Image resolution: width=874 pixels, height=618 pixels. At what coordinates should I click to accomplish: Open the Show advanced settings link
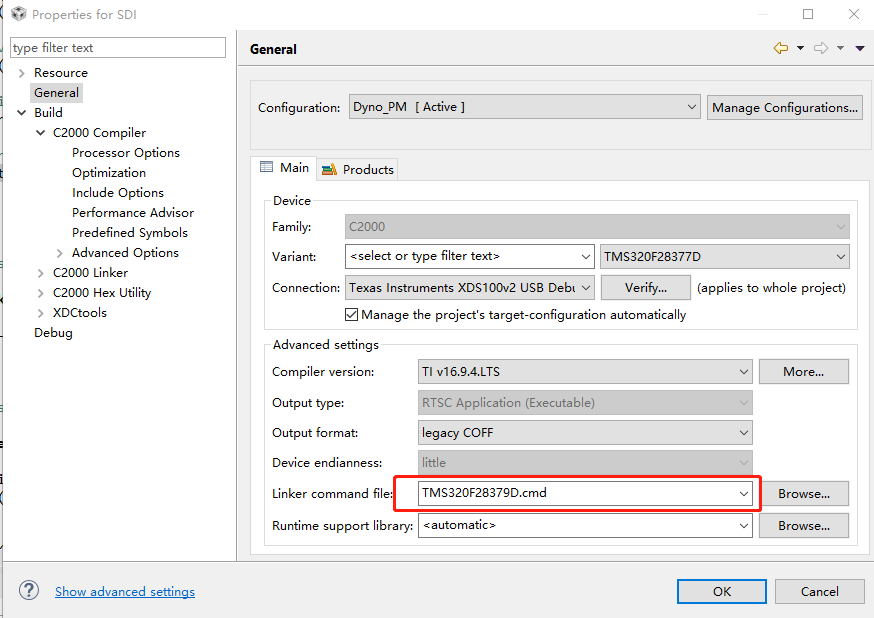(x=125, y=591)
